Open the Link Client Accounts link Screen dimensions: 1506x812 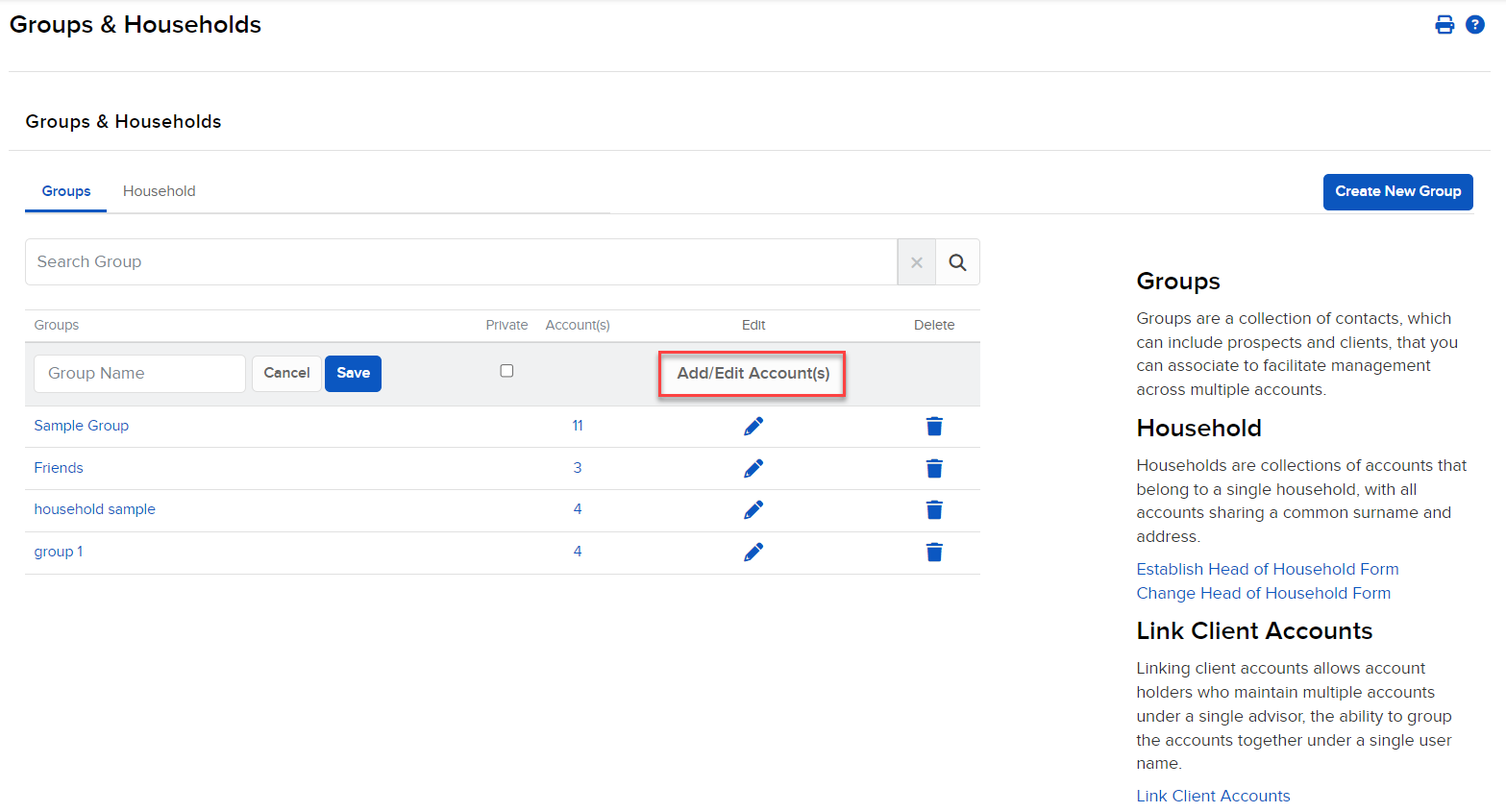point(1213,796)
